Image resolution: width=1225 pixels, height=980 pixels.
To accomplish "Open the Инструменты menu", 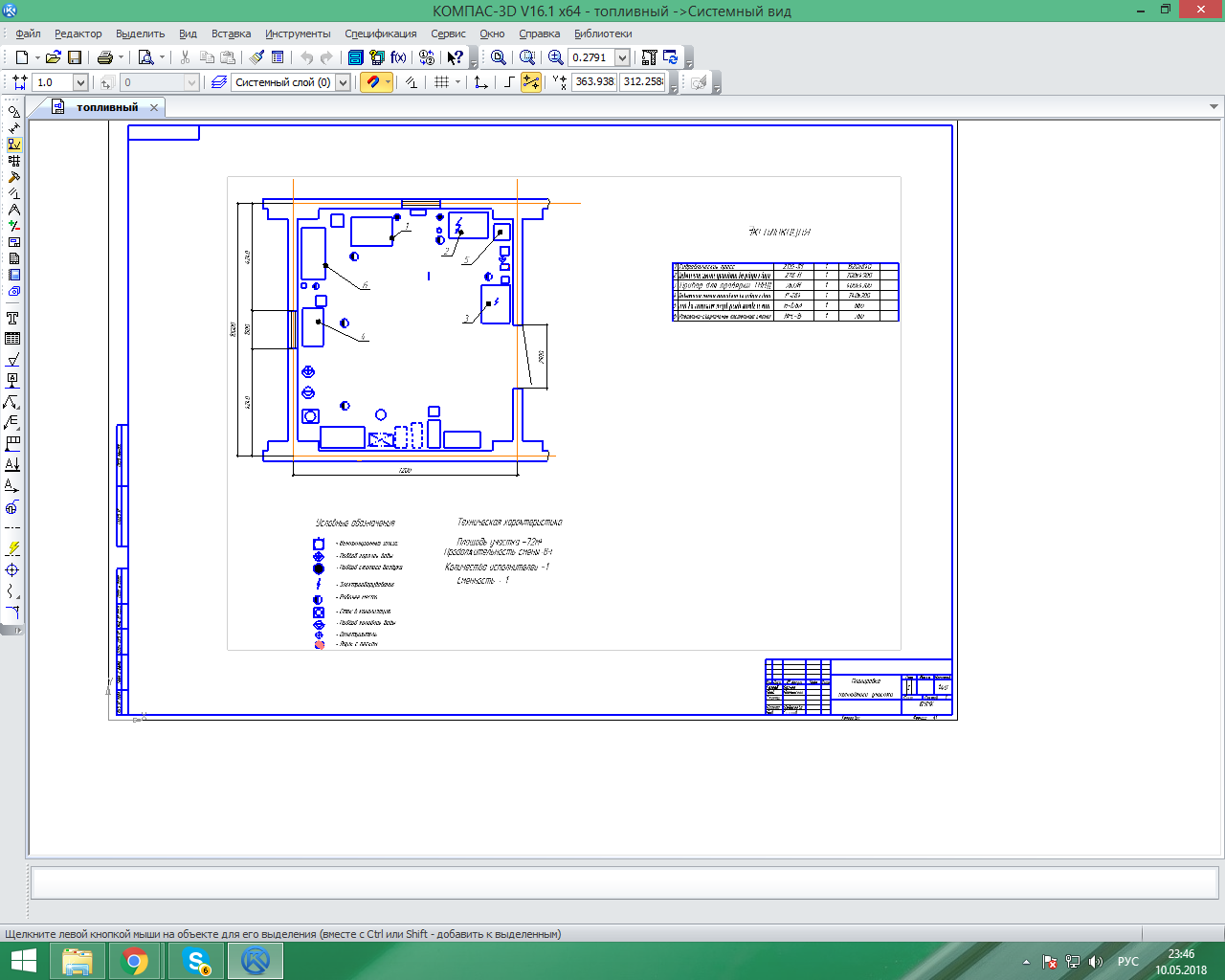I will [298, 33].
